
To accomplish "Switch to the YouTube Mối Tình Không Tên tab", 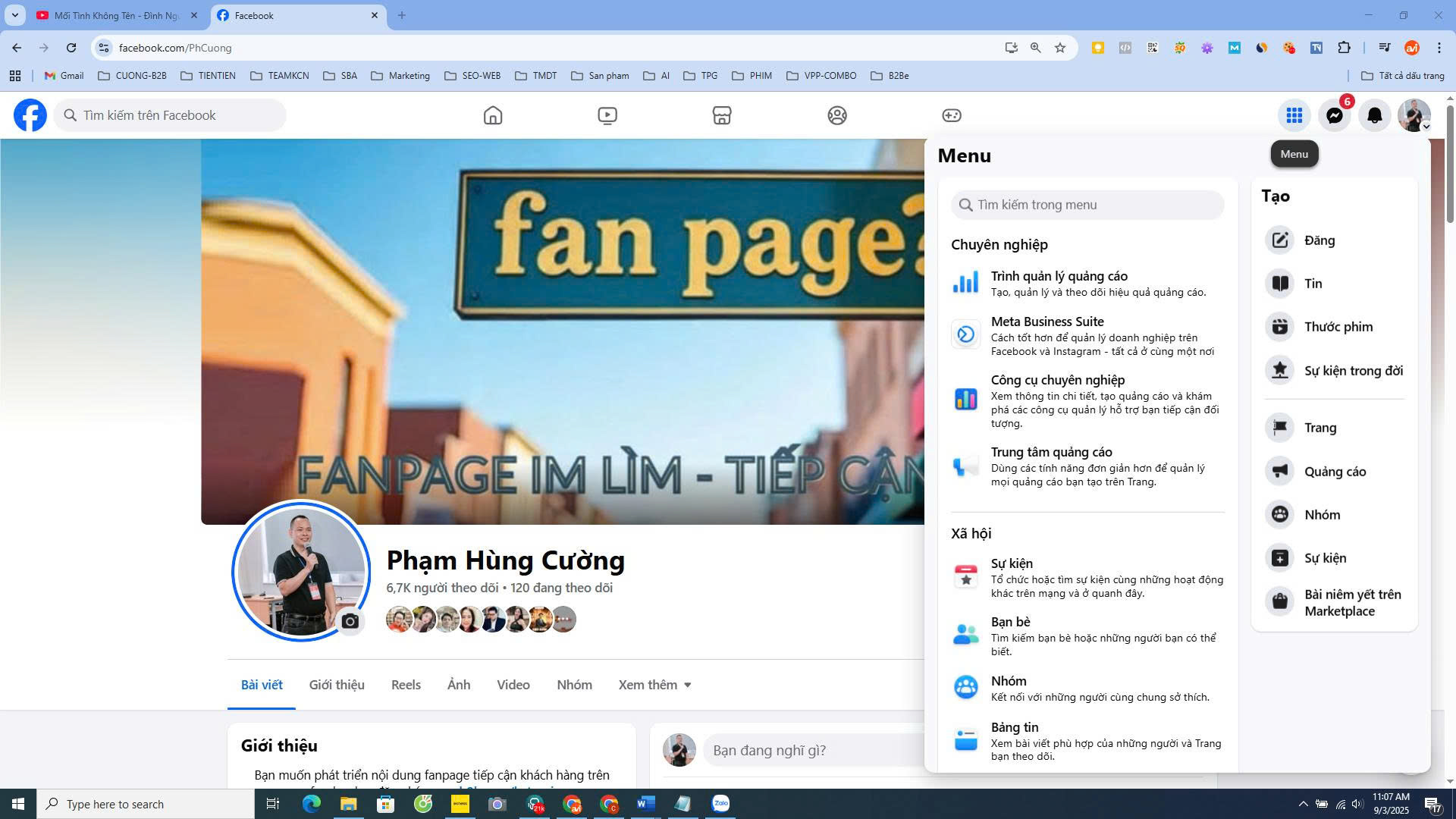I will (x=118, y=15).
